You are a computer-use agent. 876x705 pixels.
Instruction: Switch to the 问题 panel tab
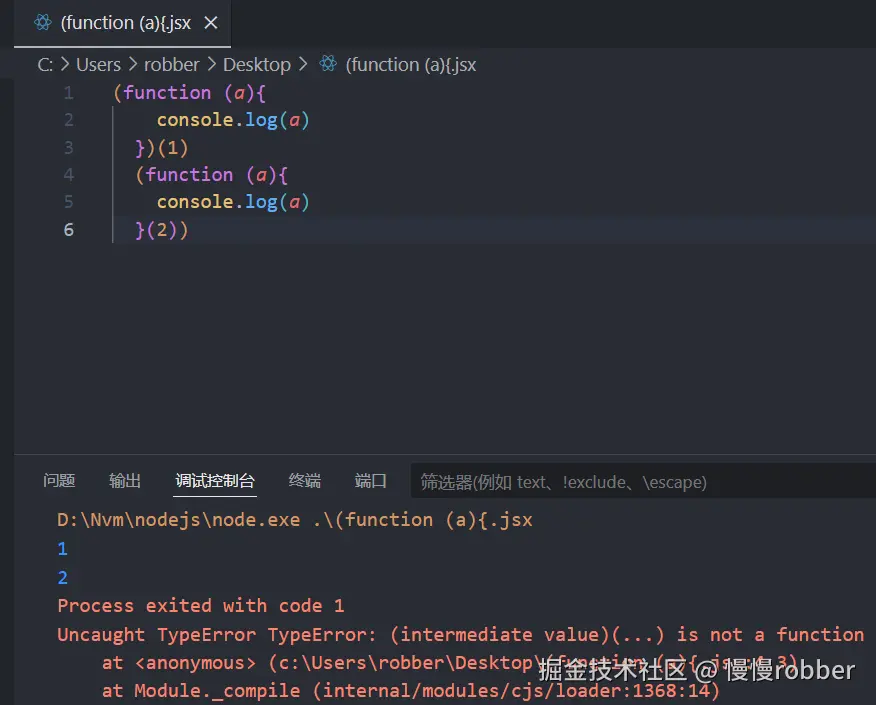click(59, 481)
